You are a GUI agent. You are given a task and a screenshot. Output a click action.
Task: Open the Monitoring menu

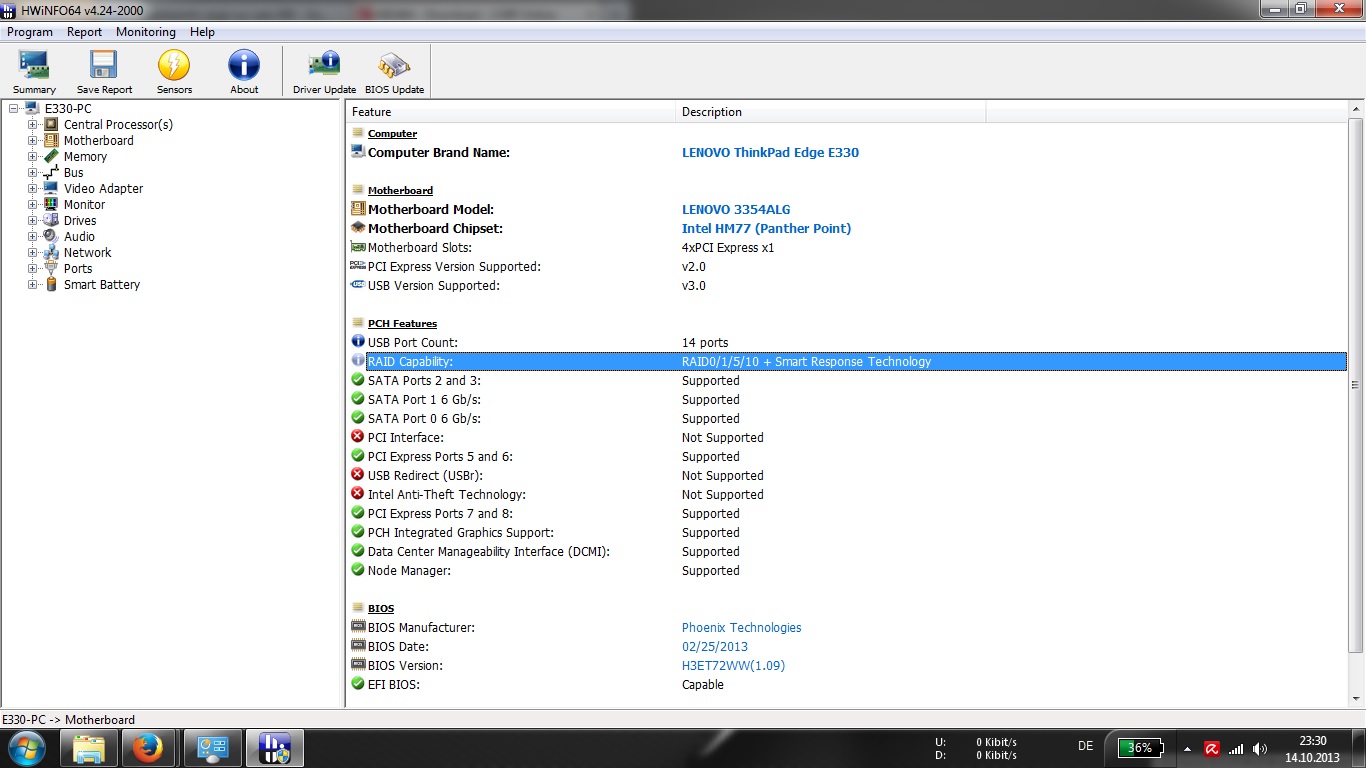[146, 32]
